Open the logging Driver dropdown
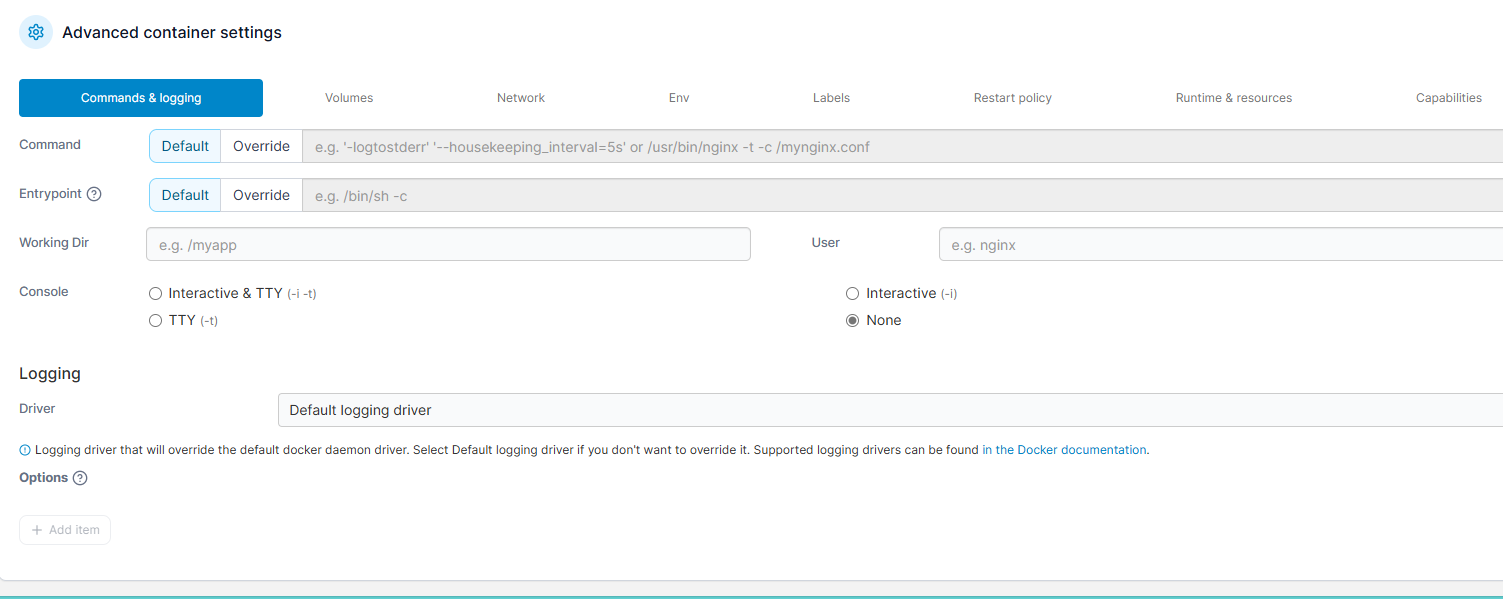The image size is (1503, 599). click(x=888, y=410)
